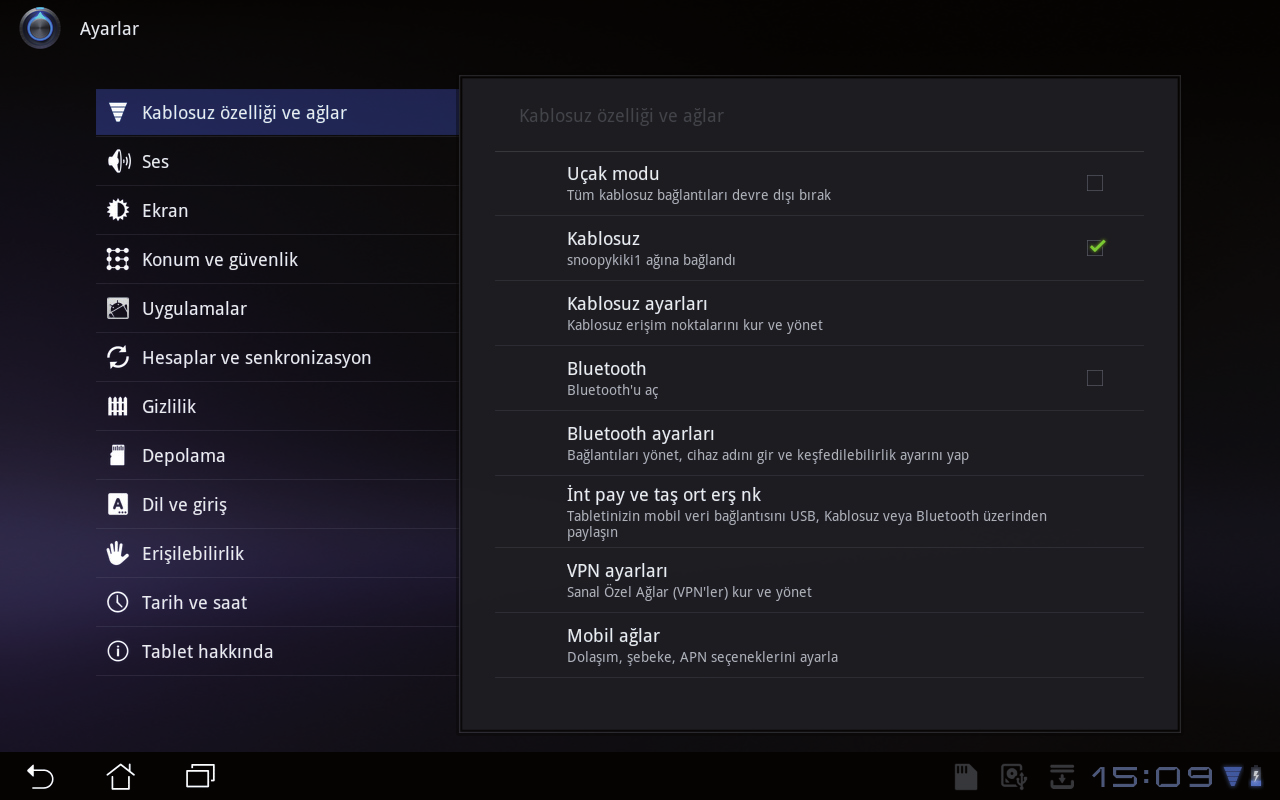Open Kablosuz ayarları option

[x=819, y=313]
